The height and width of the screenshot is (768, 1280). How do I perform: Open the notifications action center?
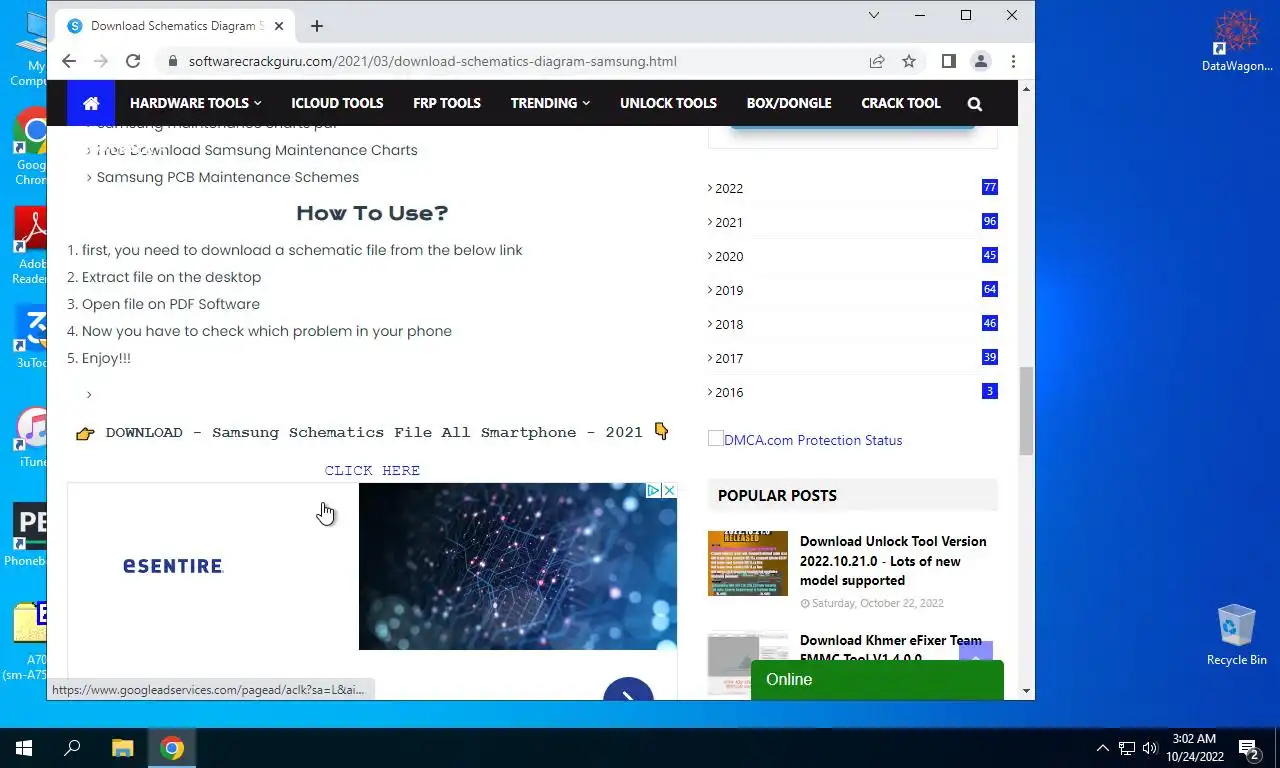tap(1248, 747)
